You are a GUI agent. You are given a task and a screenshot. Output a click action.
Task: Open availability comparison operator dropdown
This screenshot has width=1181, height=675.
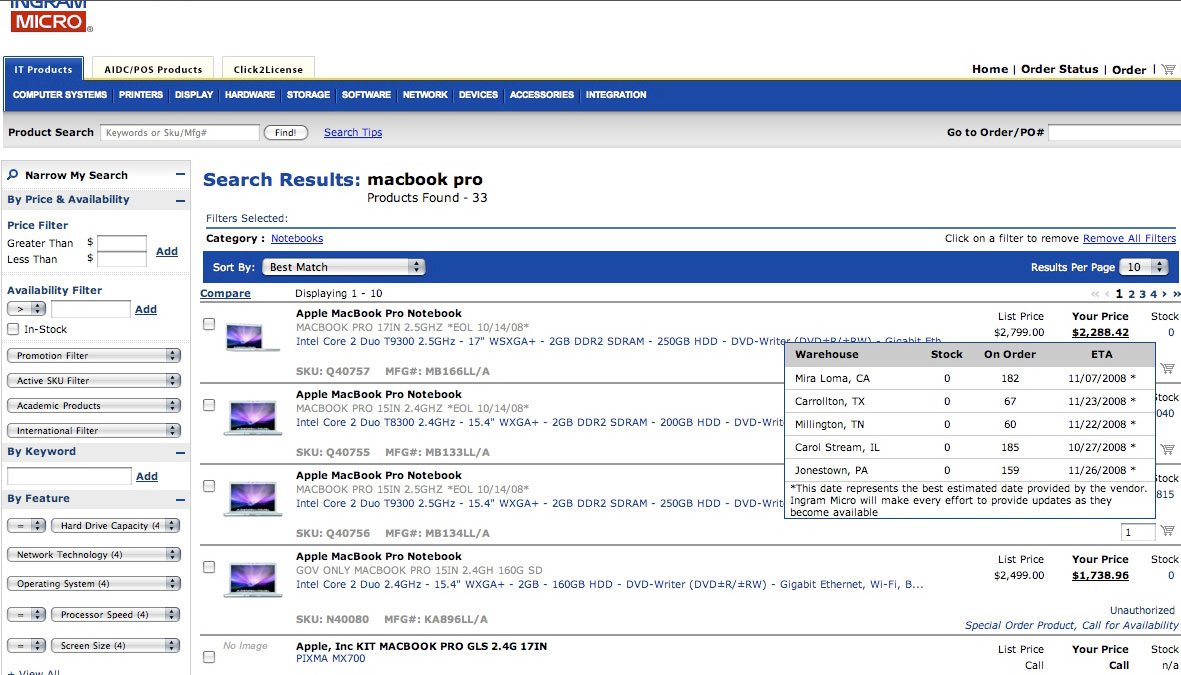click(26, 309)
